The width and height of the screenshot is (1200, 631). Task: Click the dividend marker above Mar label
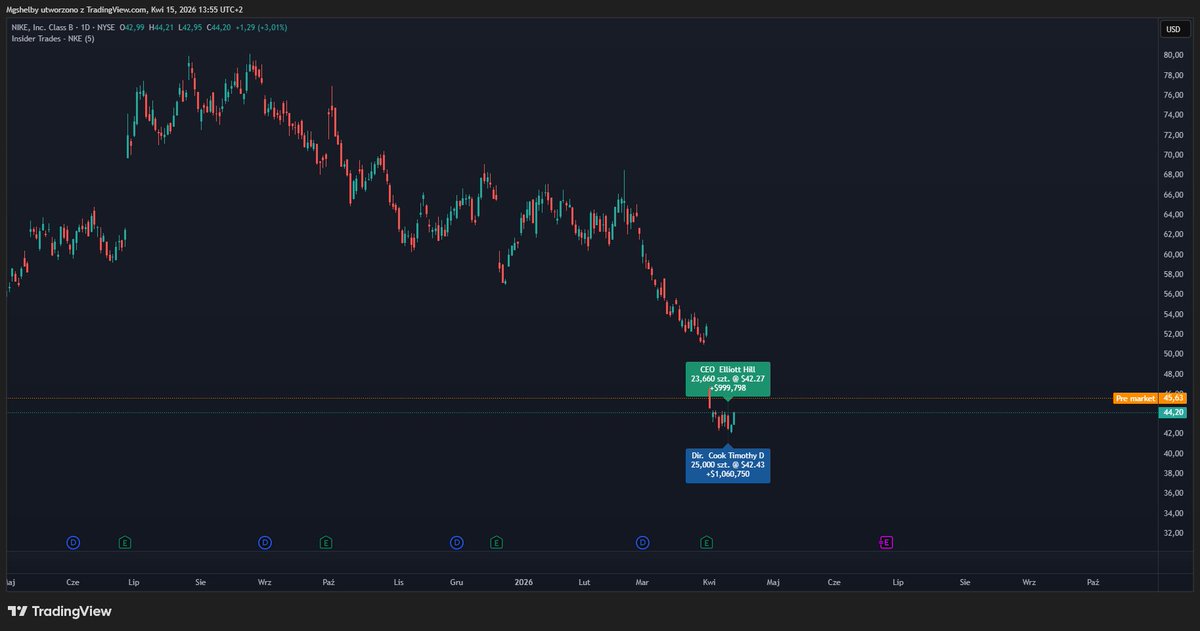click(x=642, y=542)
